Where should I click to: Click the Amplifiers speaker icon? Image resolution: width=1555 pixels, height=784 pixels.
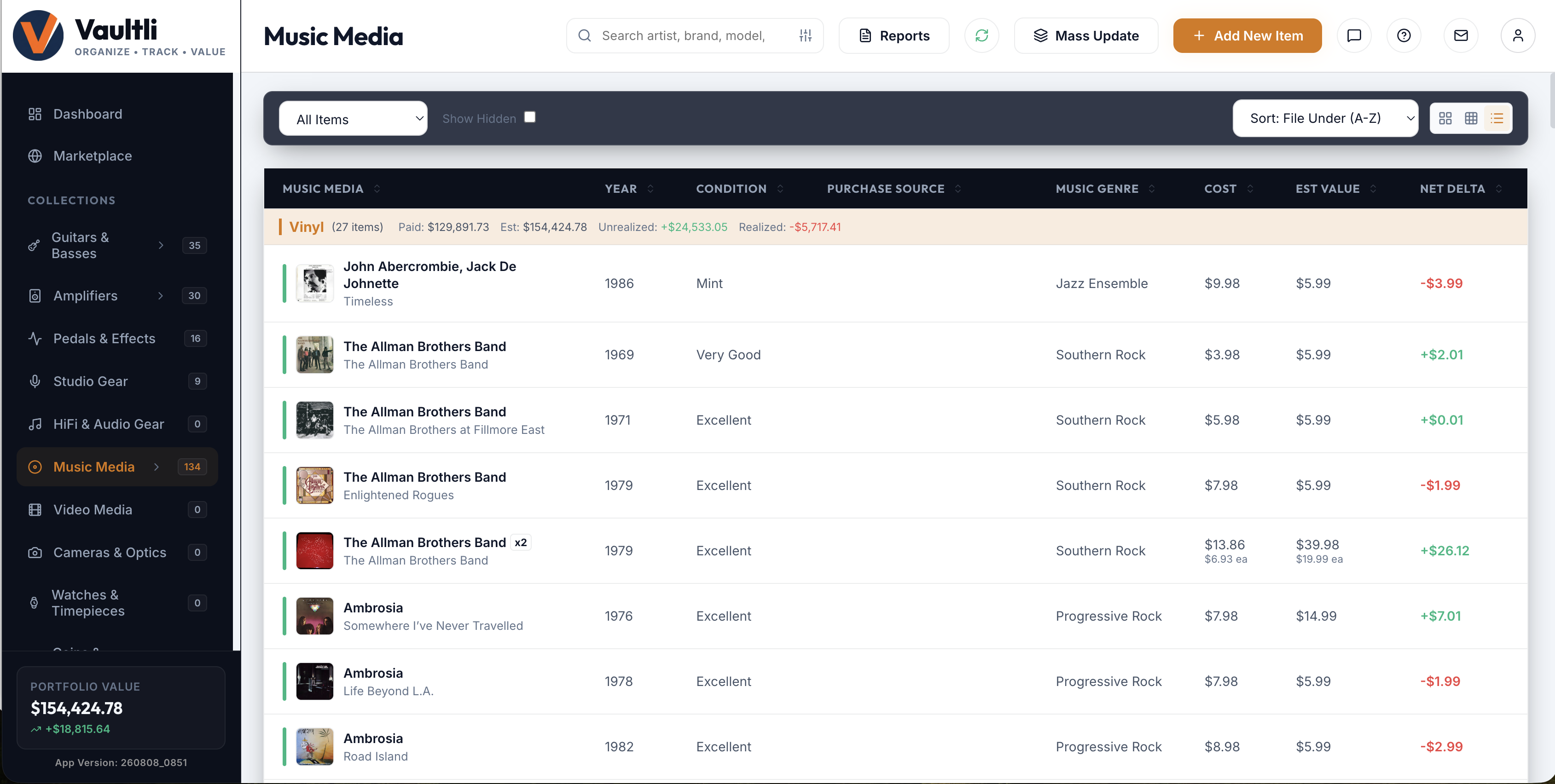tap(35, 296)
